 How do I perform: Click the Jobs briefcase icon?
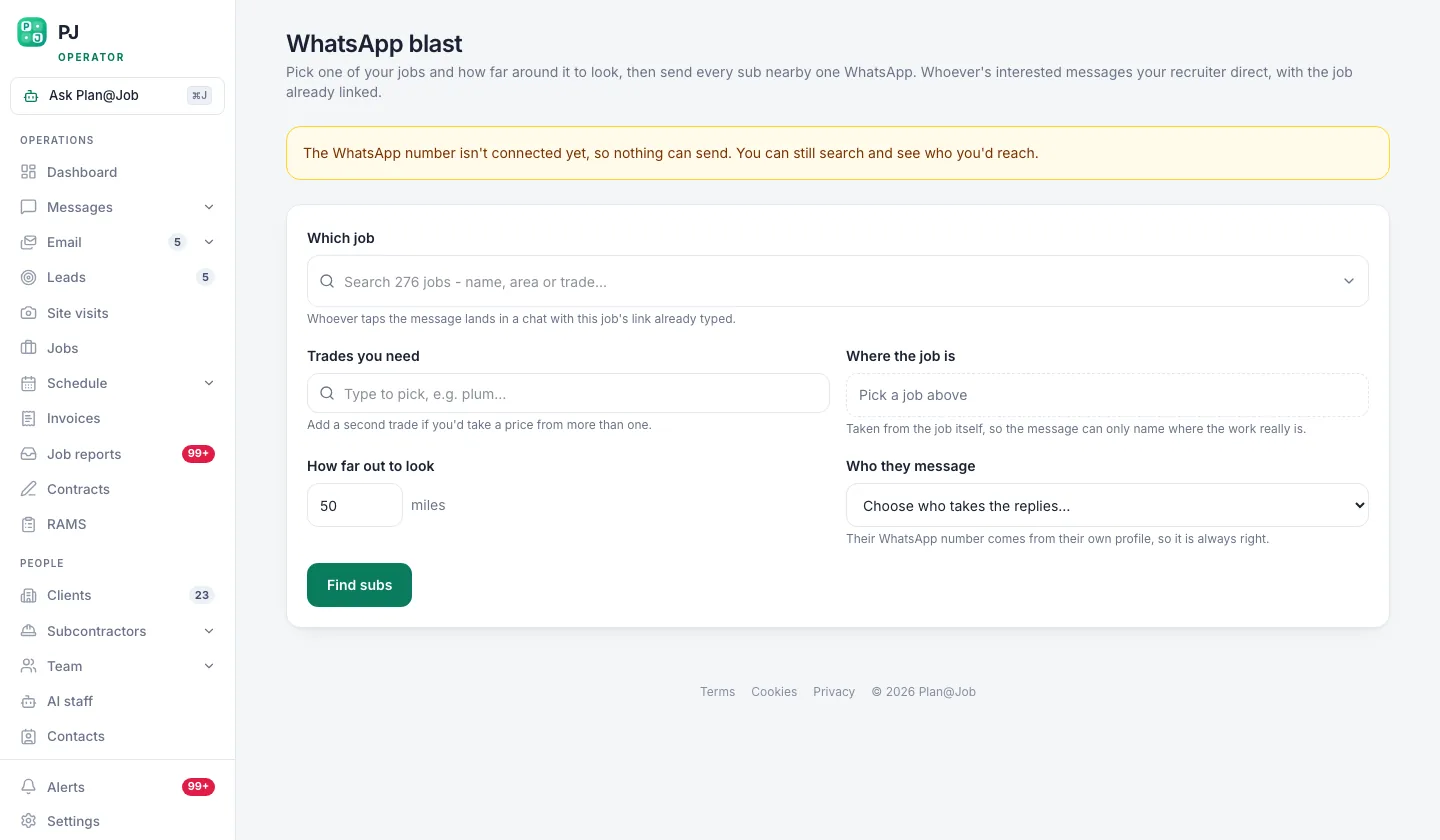coord(28,348)
